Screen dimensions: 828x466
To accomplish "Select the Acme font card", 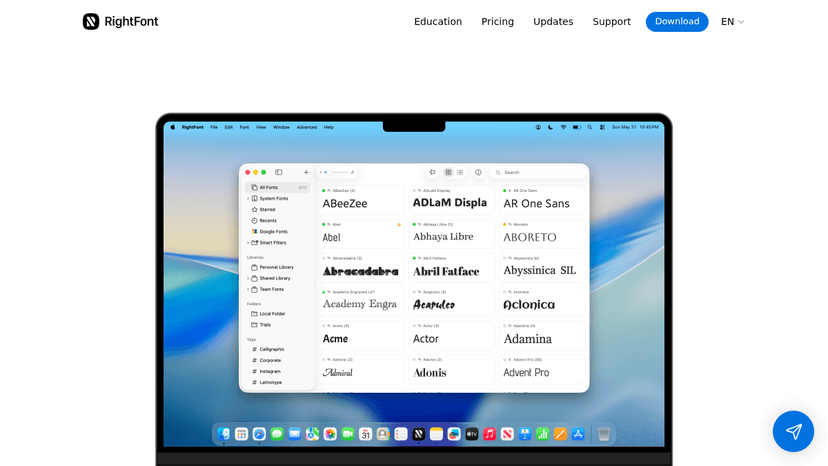I will pos(361,335).
